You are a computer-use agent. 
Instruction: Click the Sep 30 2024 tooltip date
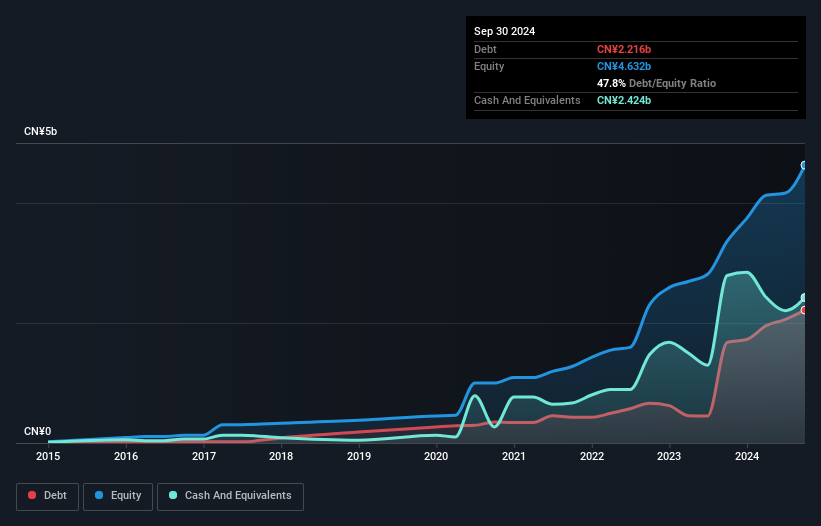coord(505,31)
